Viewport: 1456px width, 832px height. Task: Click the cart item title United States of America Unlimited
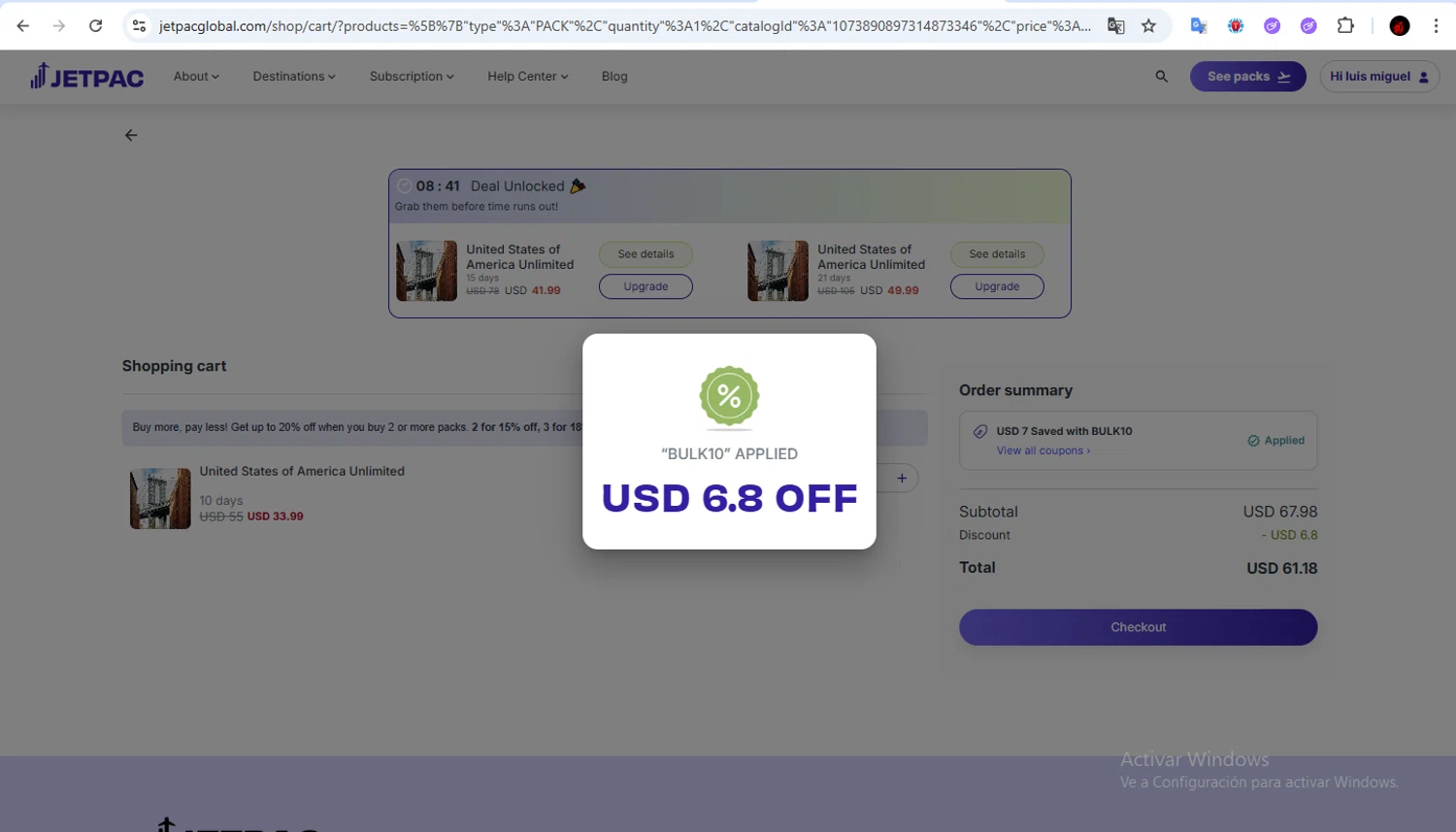click(302, 471)
